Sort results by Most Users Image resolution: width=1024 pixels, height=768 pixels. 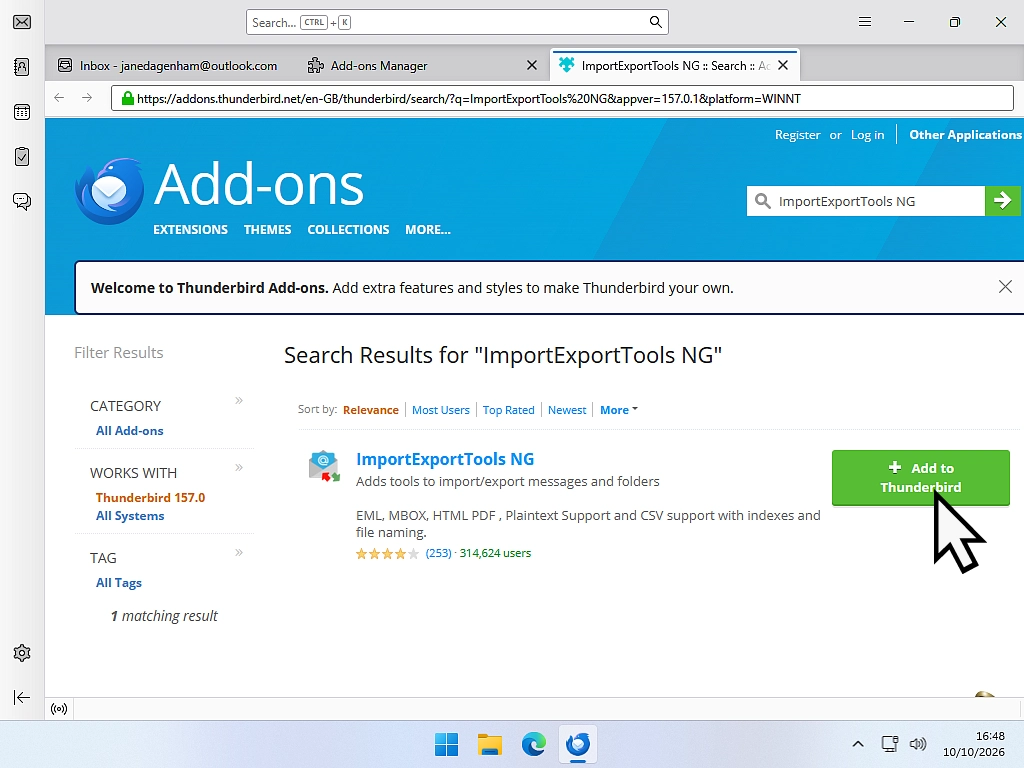tap(441, 410)
